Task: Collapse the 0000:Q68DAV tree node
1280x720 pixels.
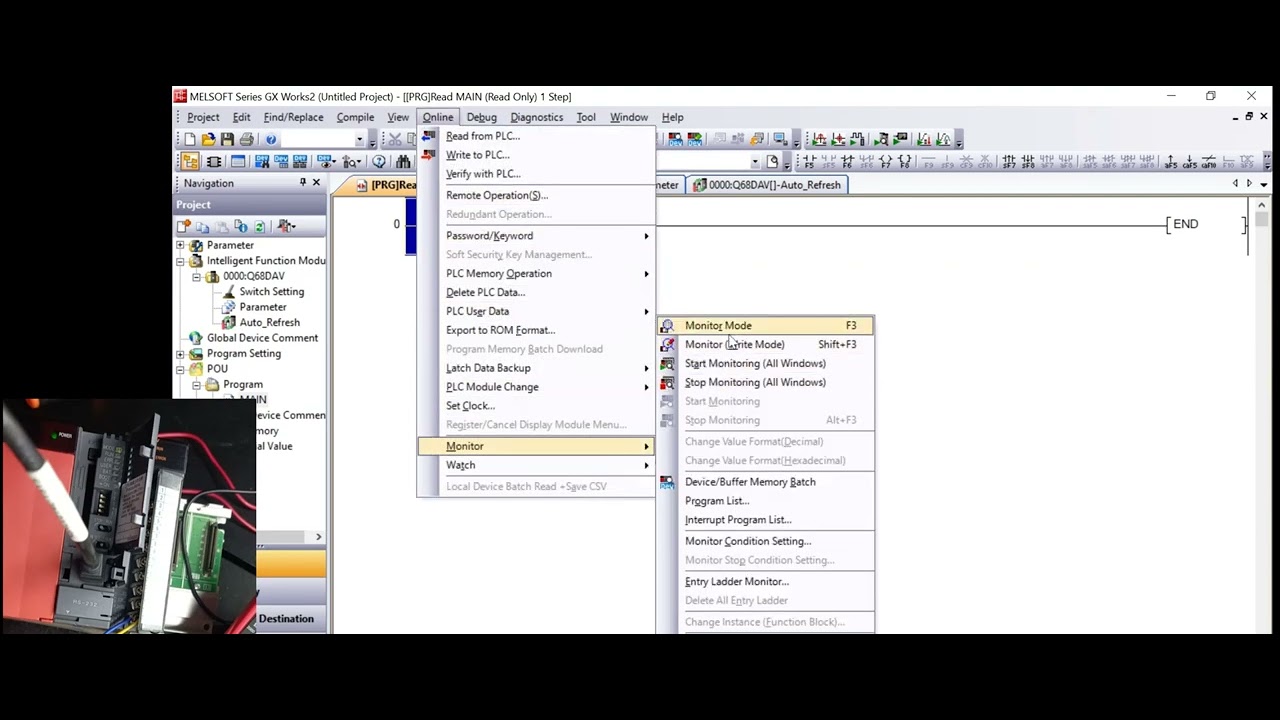Action: [x=196, y=276]
